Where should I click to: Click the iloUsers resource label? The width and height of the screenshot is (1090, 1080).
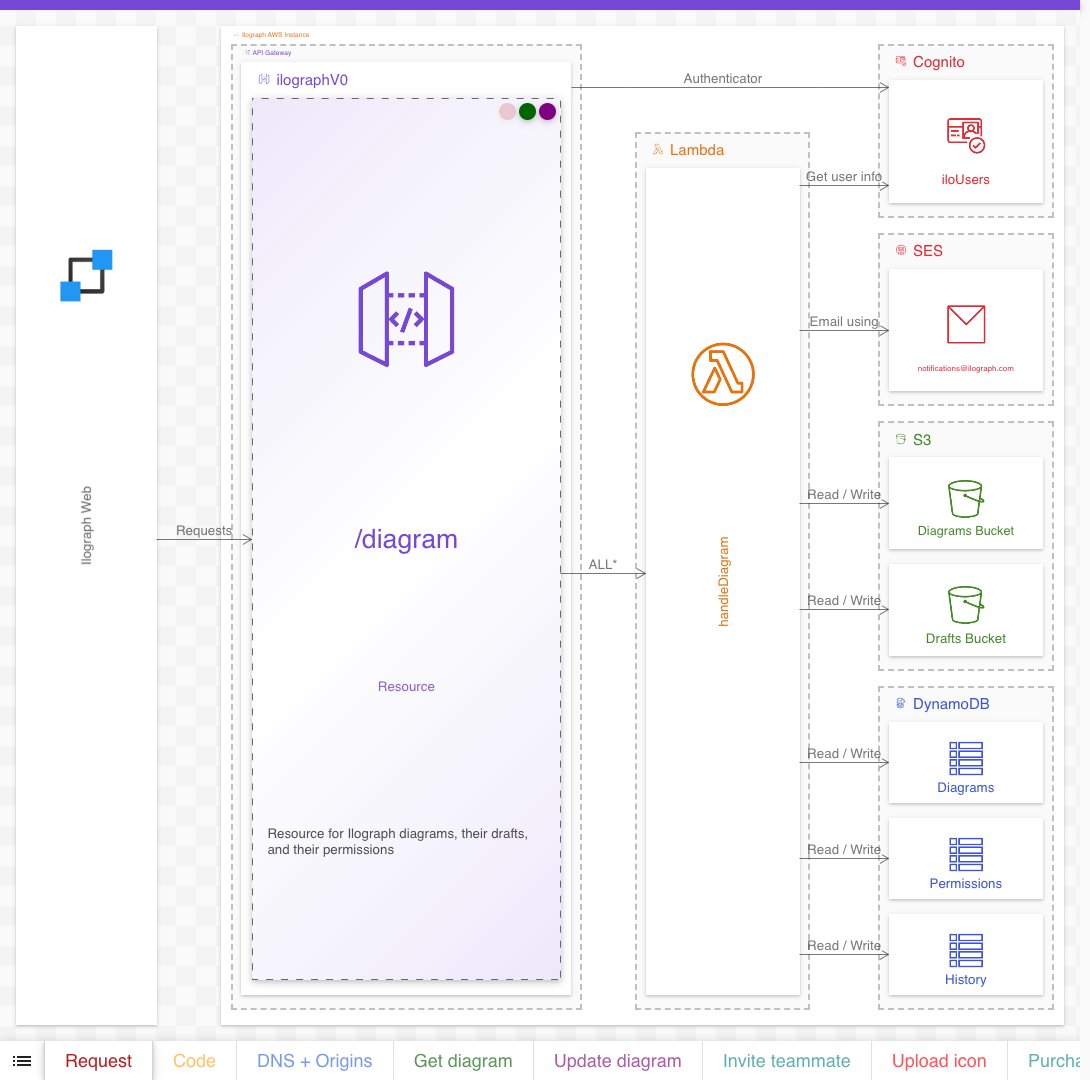coord(966,179)
